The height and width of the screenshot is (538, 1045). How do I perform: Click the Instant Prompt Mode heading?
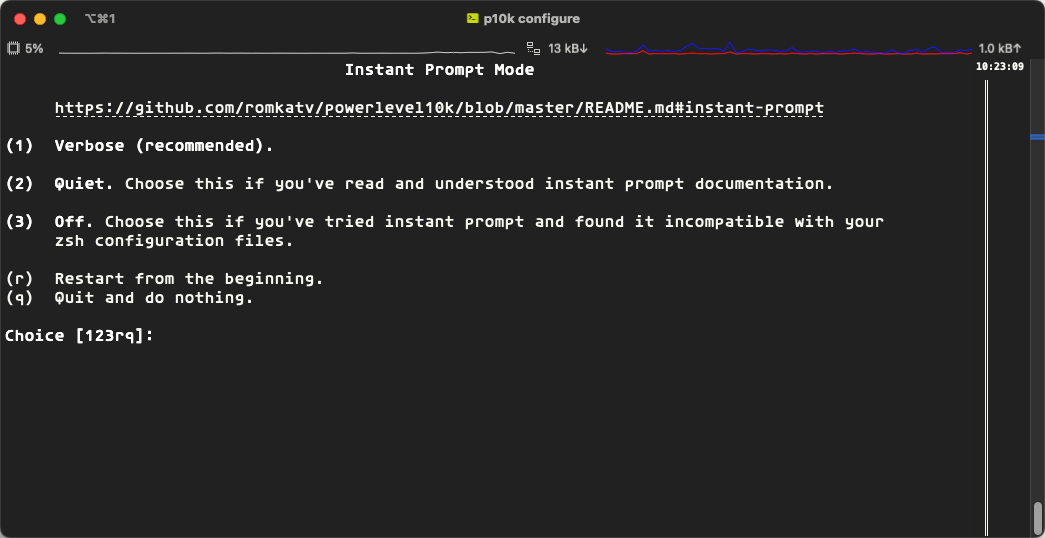point(439,70)
